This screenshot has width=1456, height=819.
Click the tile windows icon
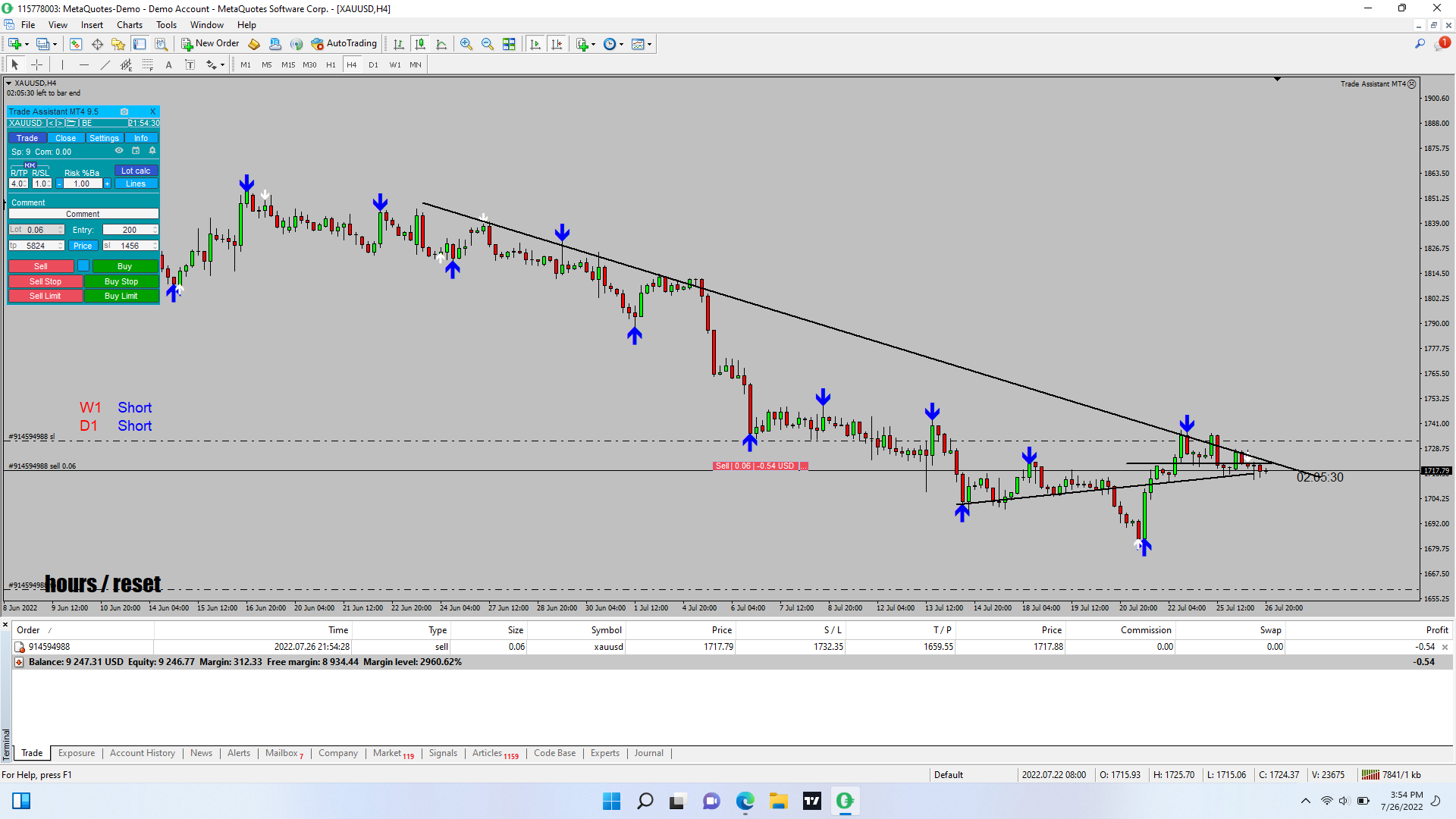click(x=509, y=44)
